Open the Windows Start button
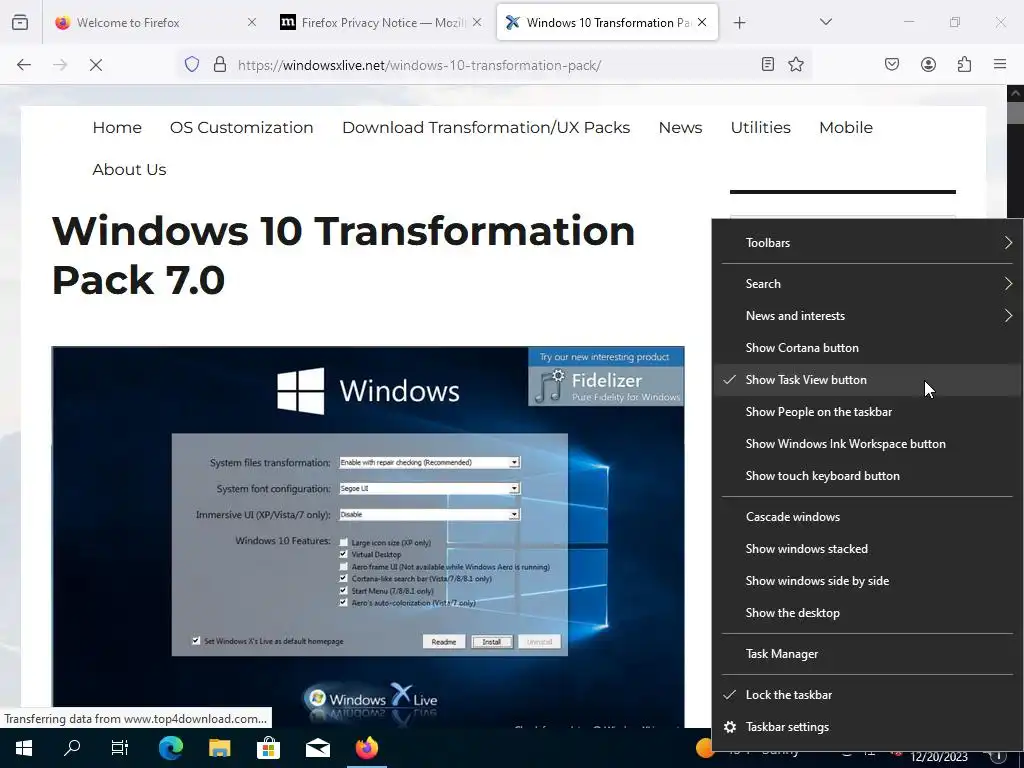1024x768 pixels. point(24,748)
